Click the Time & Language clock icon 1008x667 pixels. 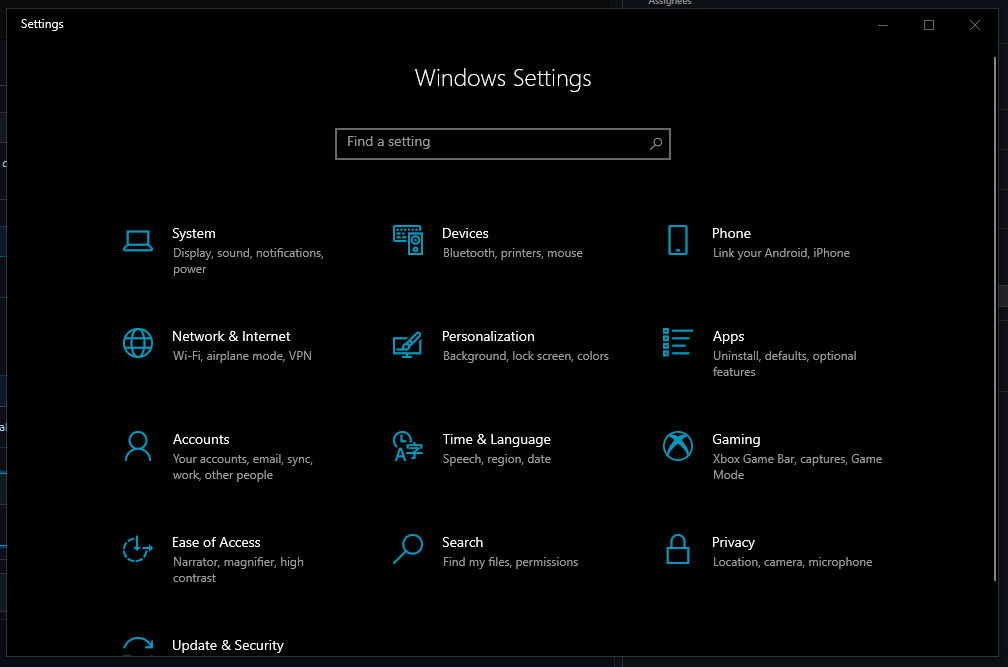click(408, 447)
